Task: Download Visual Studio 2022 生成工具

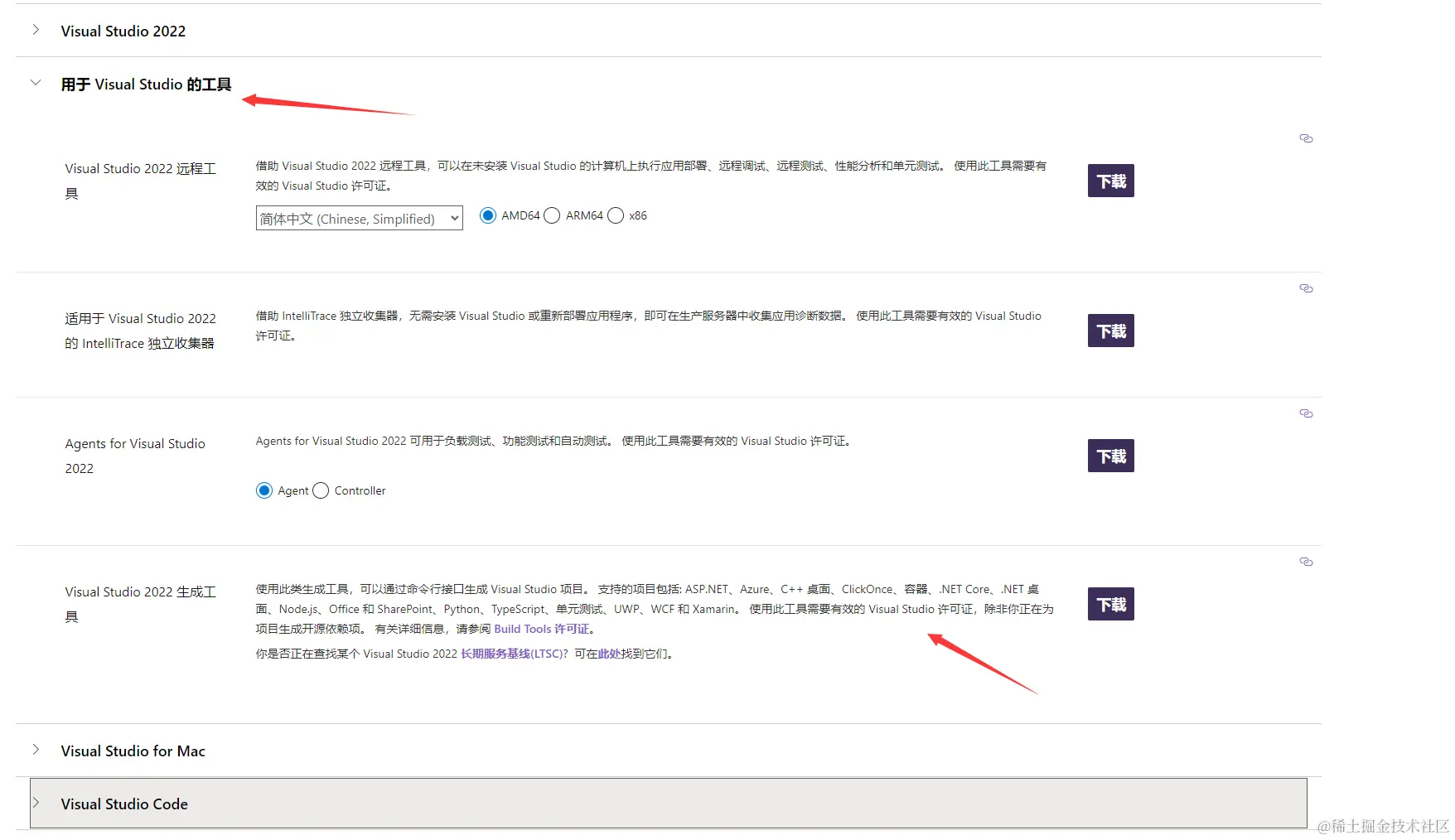Action: point(1110,604)
